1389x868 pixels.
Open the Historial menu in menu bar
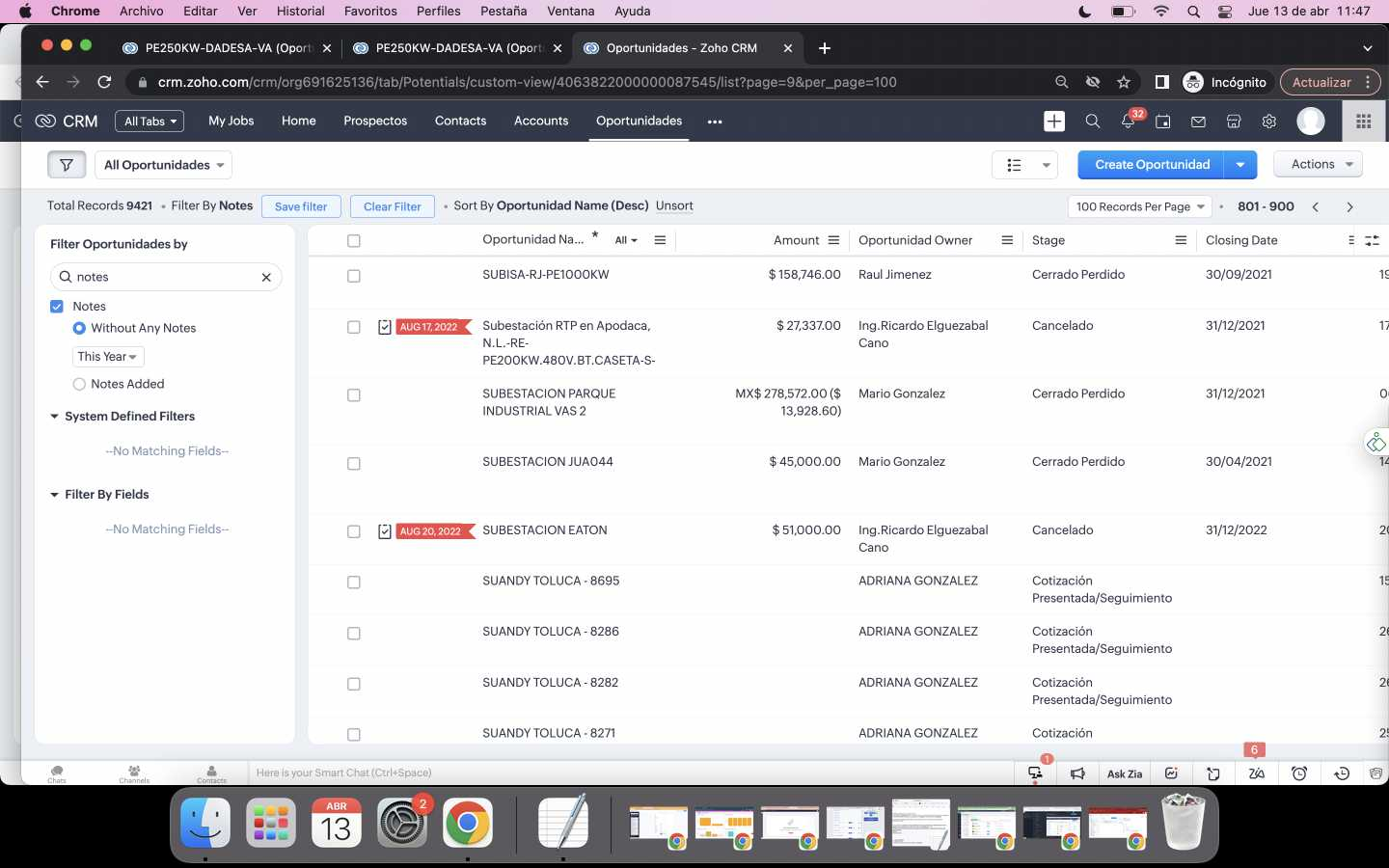pos(300,12)
